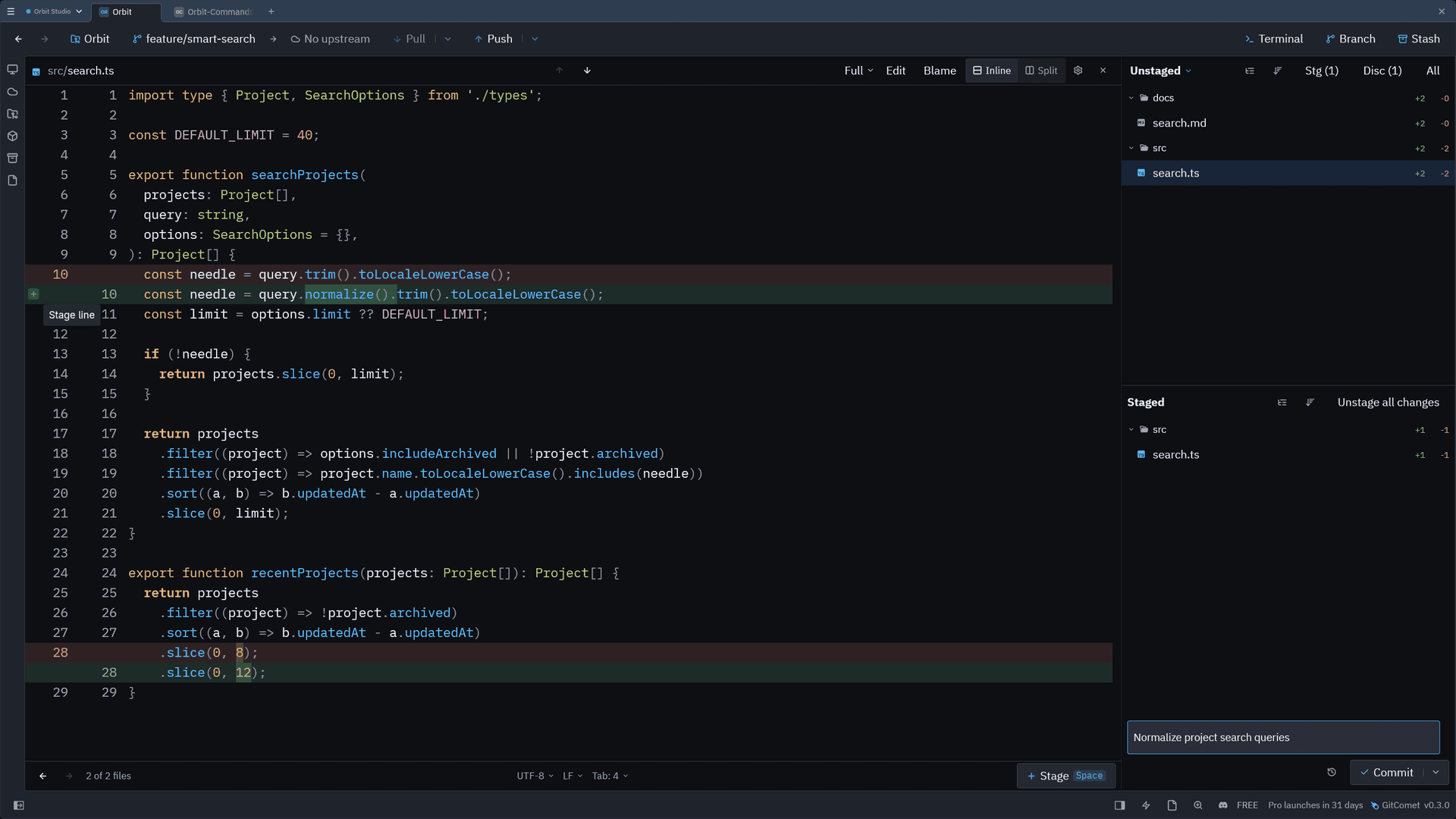This screenshot has height=819, width=1456.
Task: Jump to next change arrow
Action: [x=587, y=71]
